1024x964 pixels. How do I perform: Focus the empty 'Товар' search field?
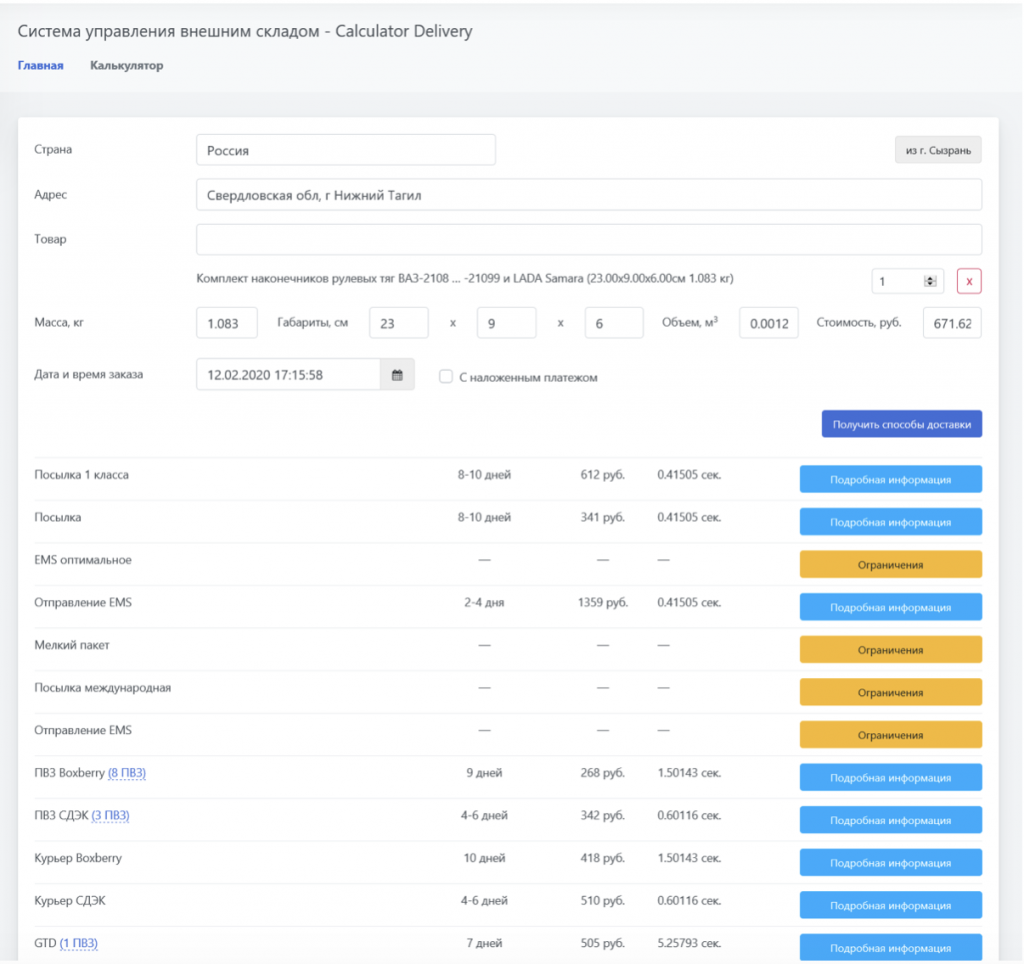click(x=588, y=240)
